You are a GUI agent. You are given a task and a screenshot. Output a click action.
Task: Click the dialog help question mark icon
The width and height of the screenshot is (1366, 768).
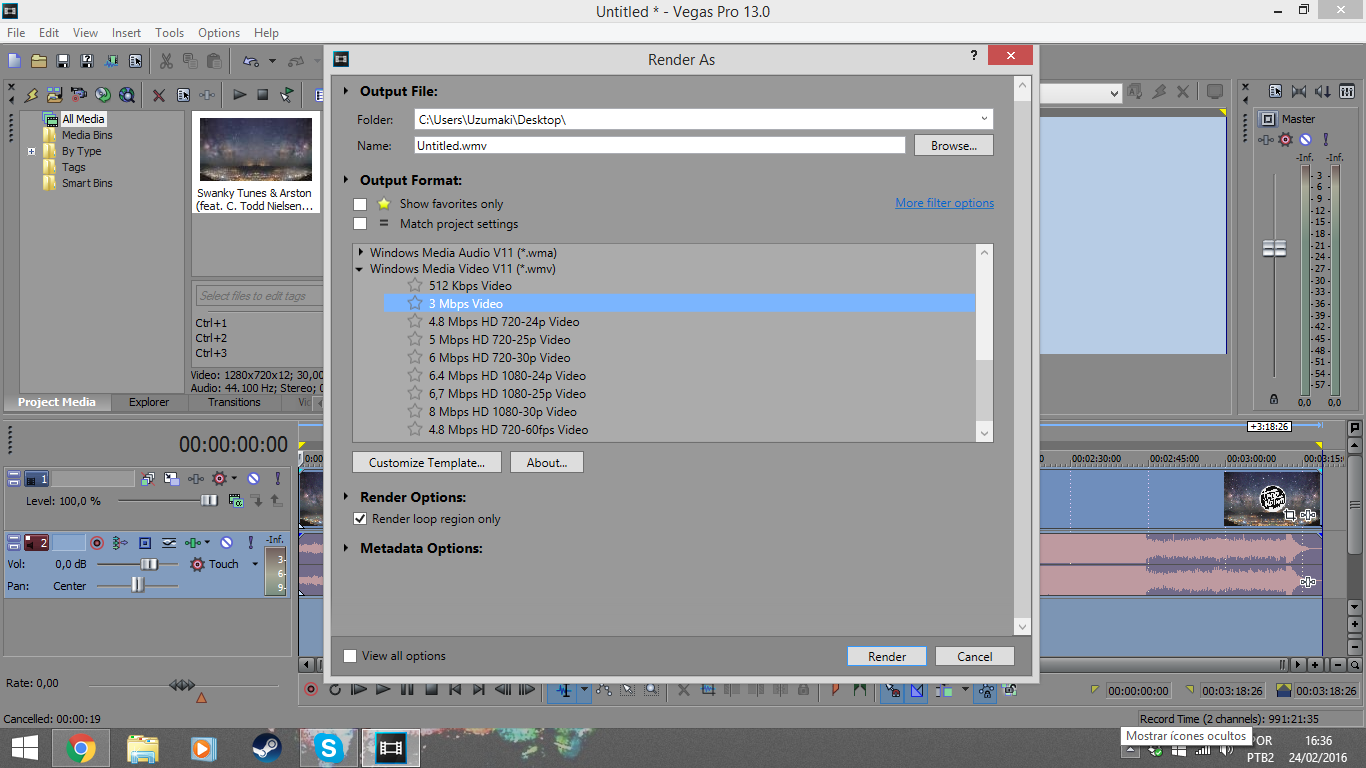(x=974, y=56)
